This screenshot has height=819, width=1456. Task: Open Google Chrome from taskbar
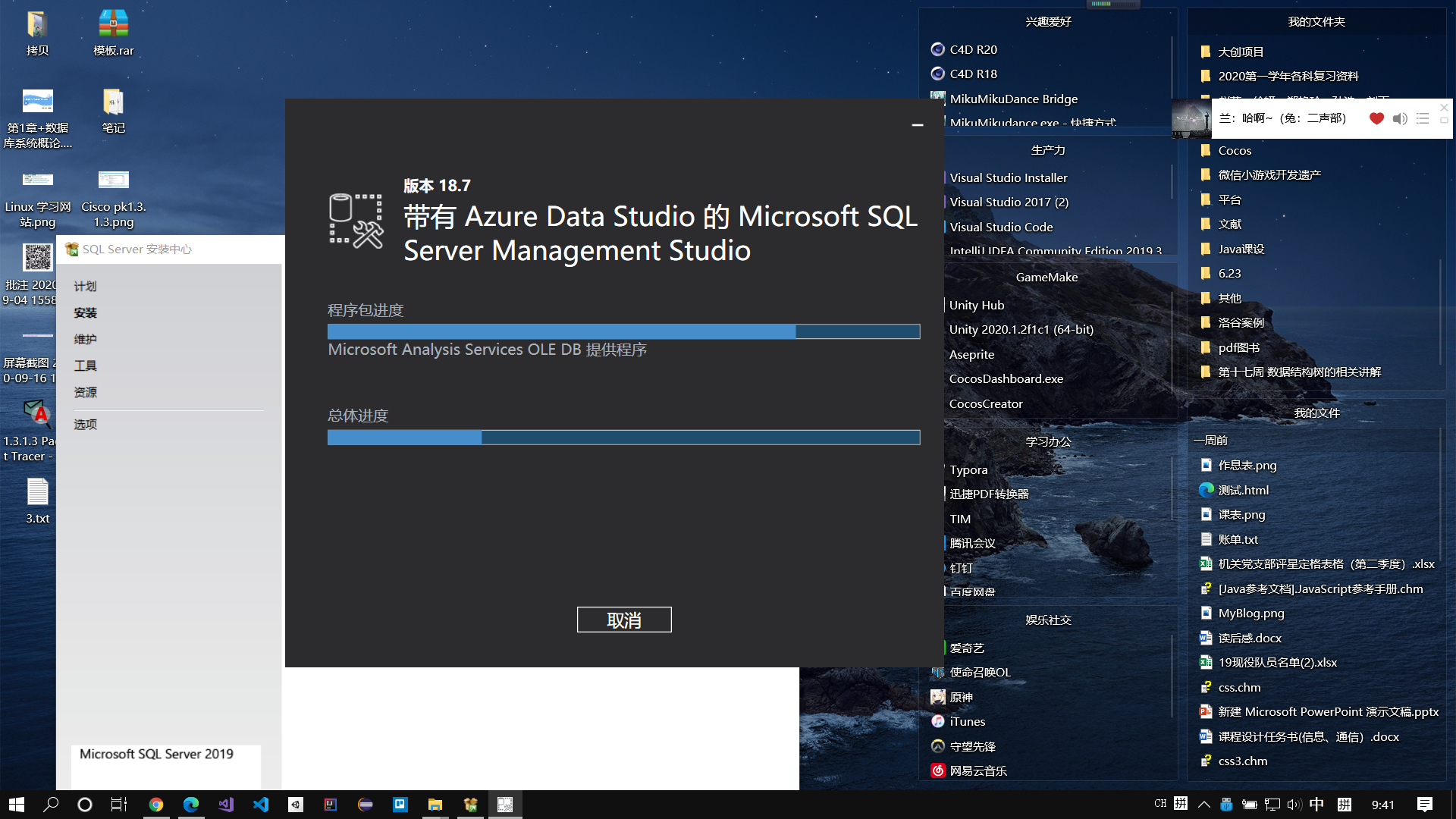(156, 804)
